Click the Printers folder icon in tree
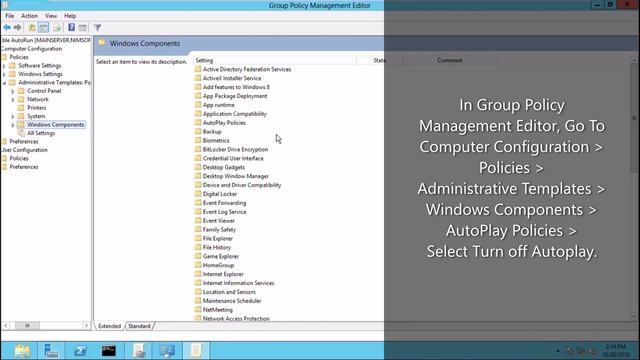The width and height of the screenshot is (640, 360). (x=21, y=108)
